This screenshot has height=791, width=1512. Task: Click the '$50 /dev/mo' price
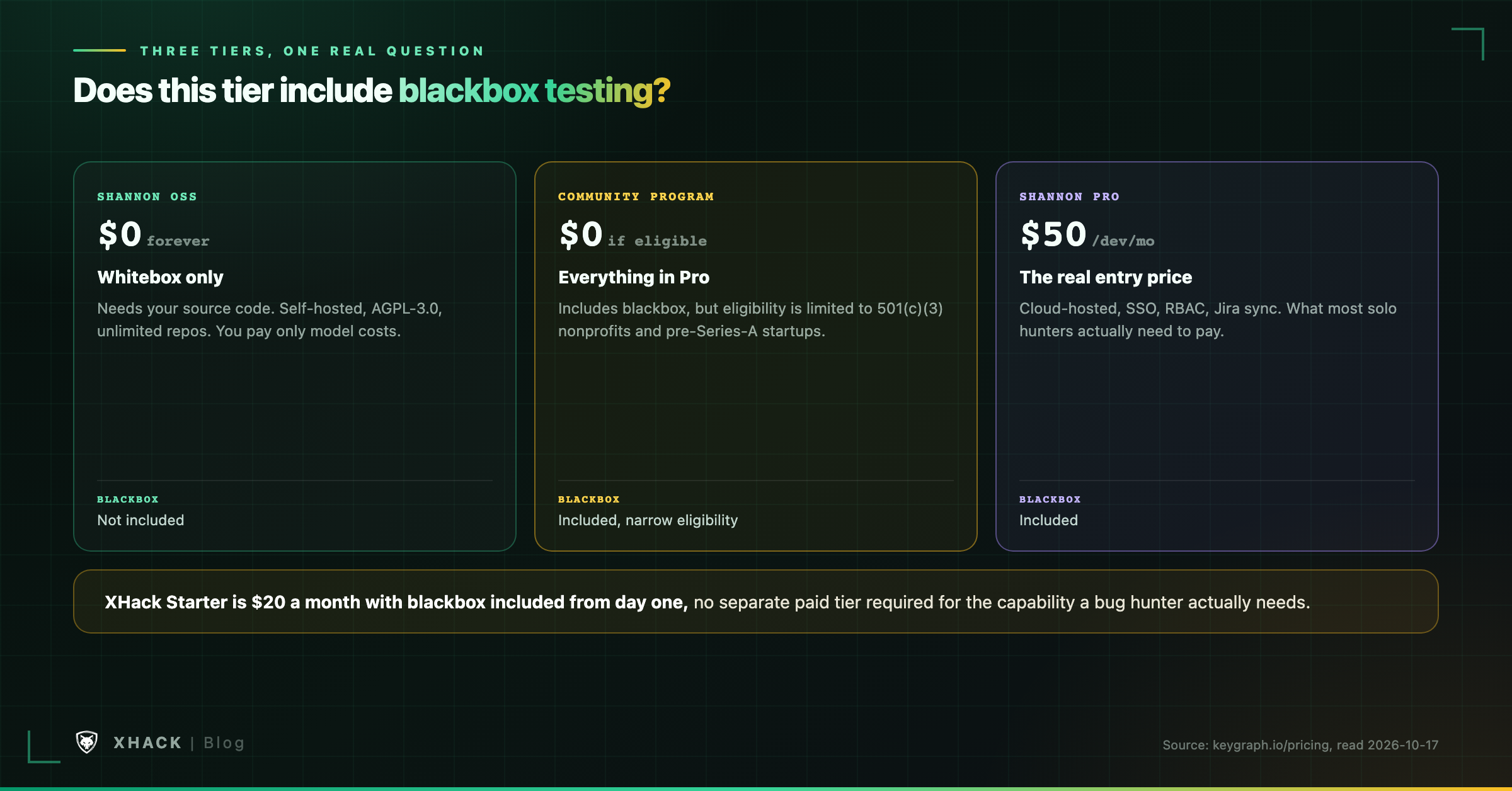click(1087, 234)
